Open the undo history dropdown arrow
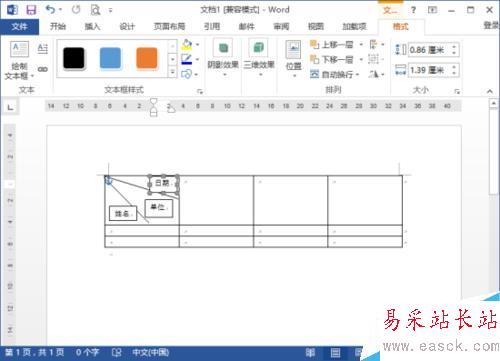This screenshot has width=500, height=361. (x=60, y=10)
